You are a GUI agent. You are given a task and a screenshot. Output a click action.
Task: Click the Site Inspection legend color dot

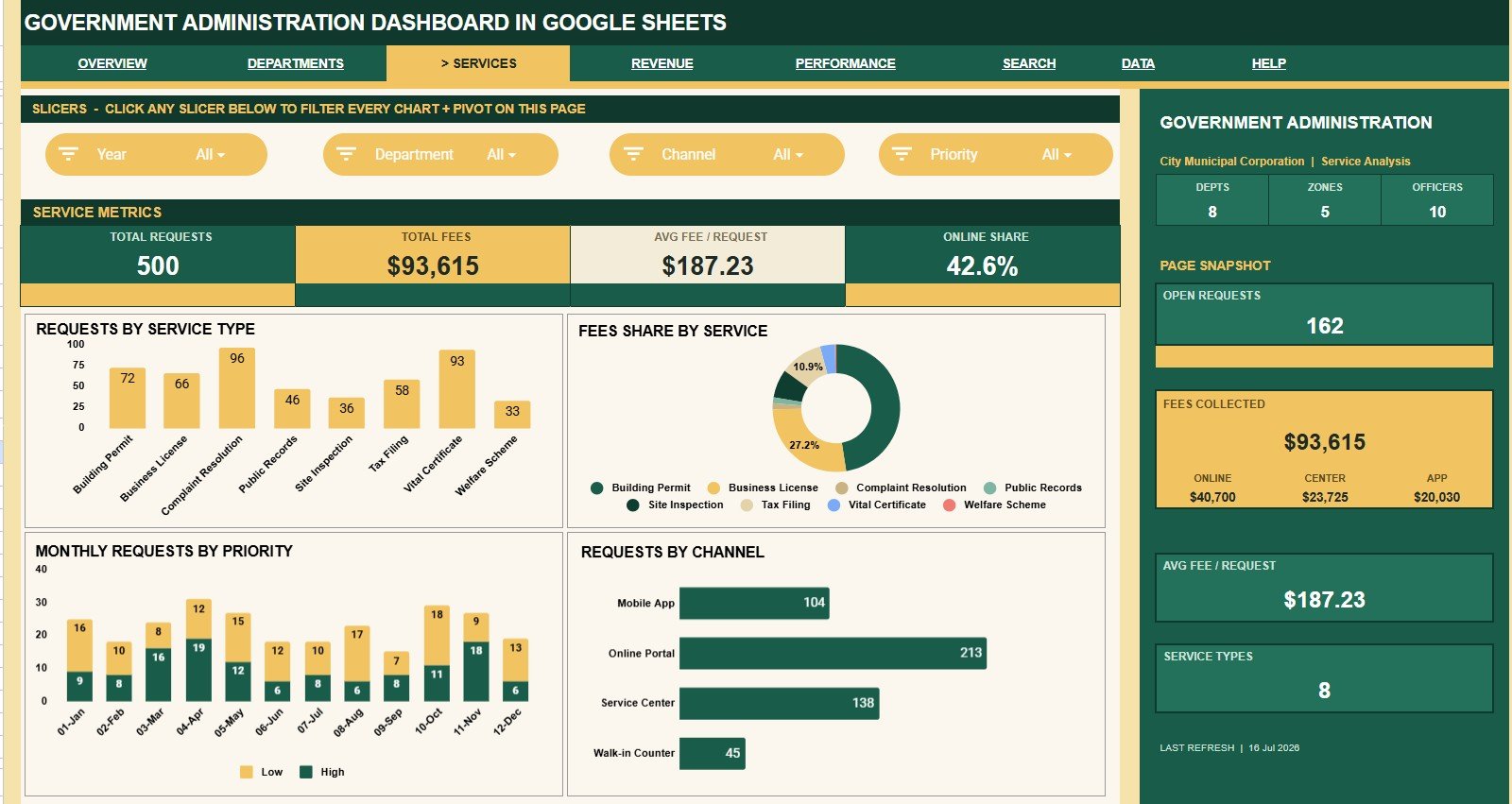[633, 505]
